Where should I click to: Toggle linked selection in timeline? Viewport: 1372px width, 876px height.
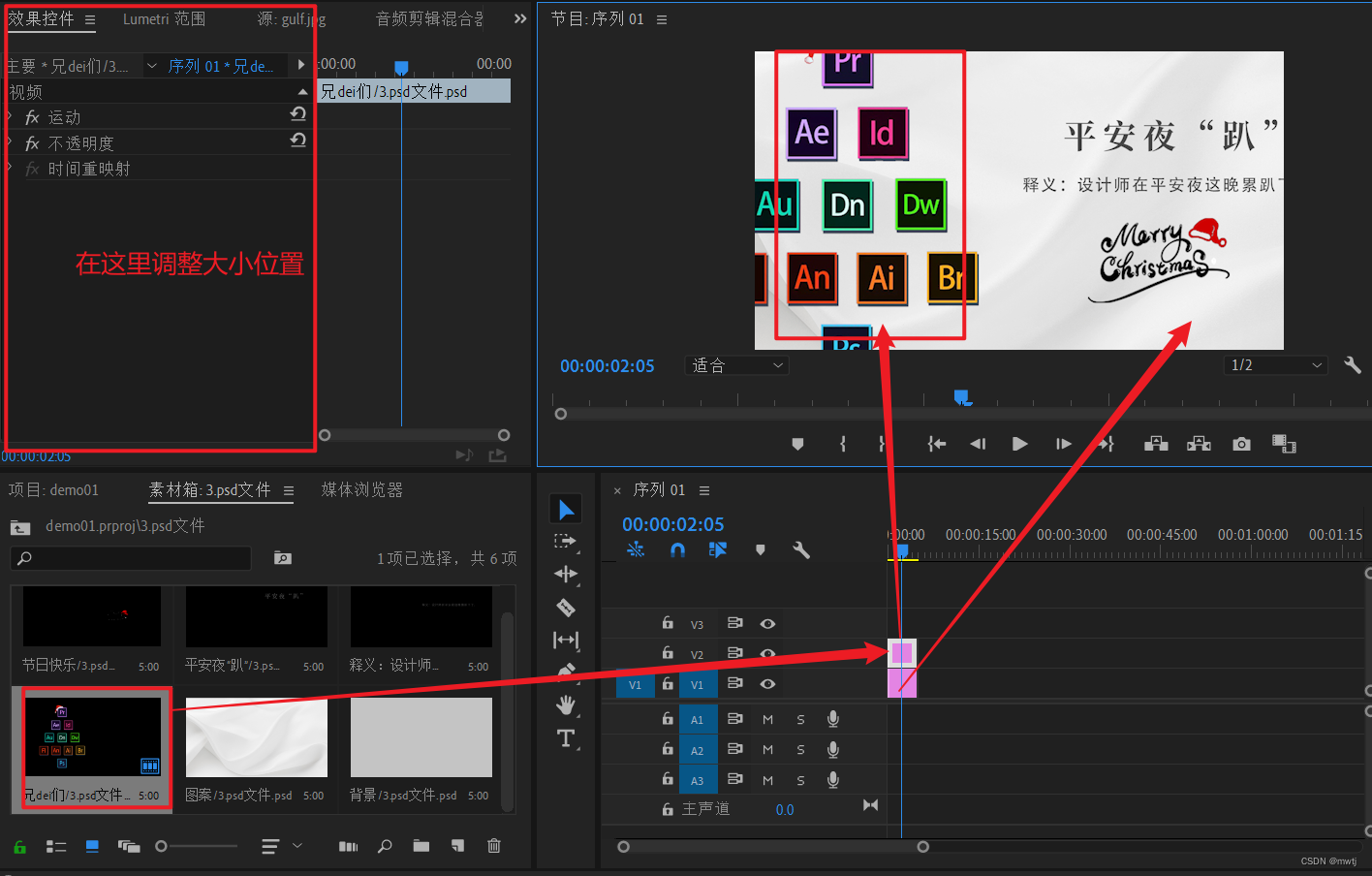(718, 549)
